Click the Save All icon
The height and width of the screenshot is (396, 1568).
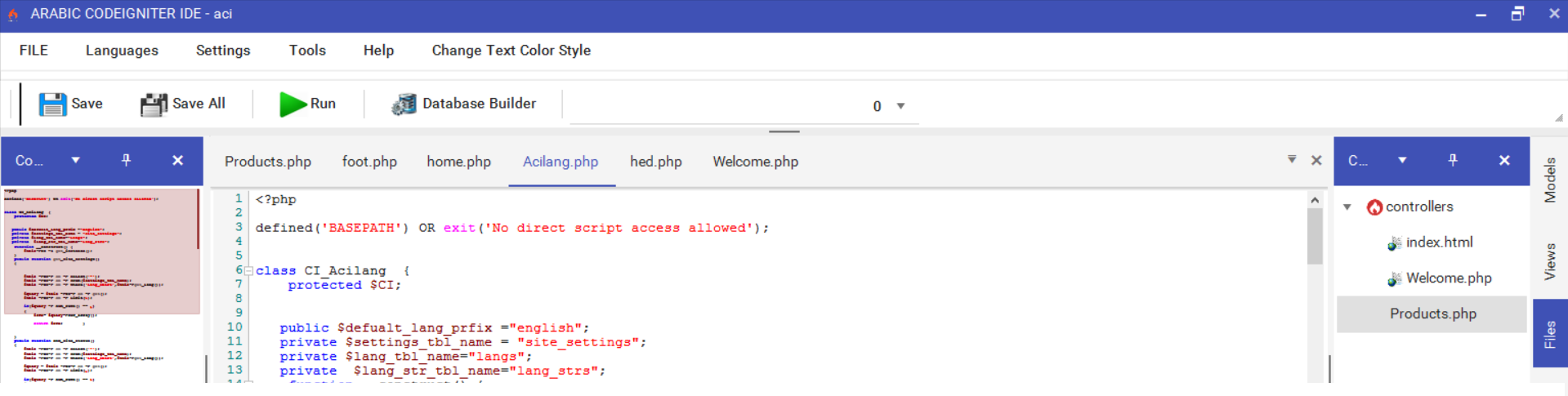(154, 104)
